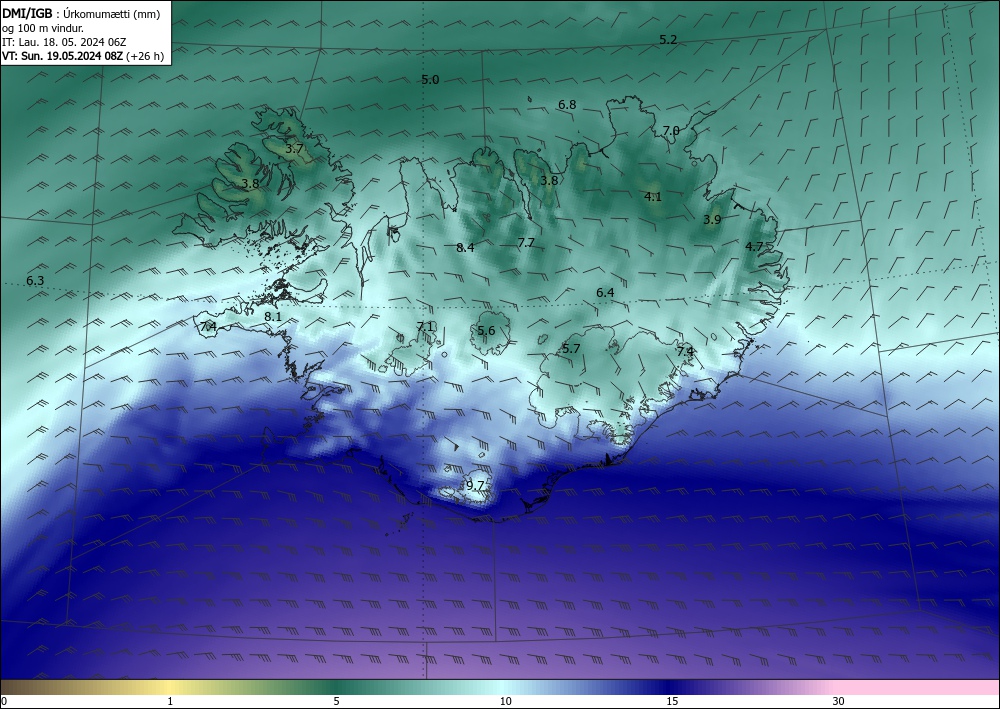Click the 7.1 value on the map
Screen dimensions: 1000x709
pos(425,326)
